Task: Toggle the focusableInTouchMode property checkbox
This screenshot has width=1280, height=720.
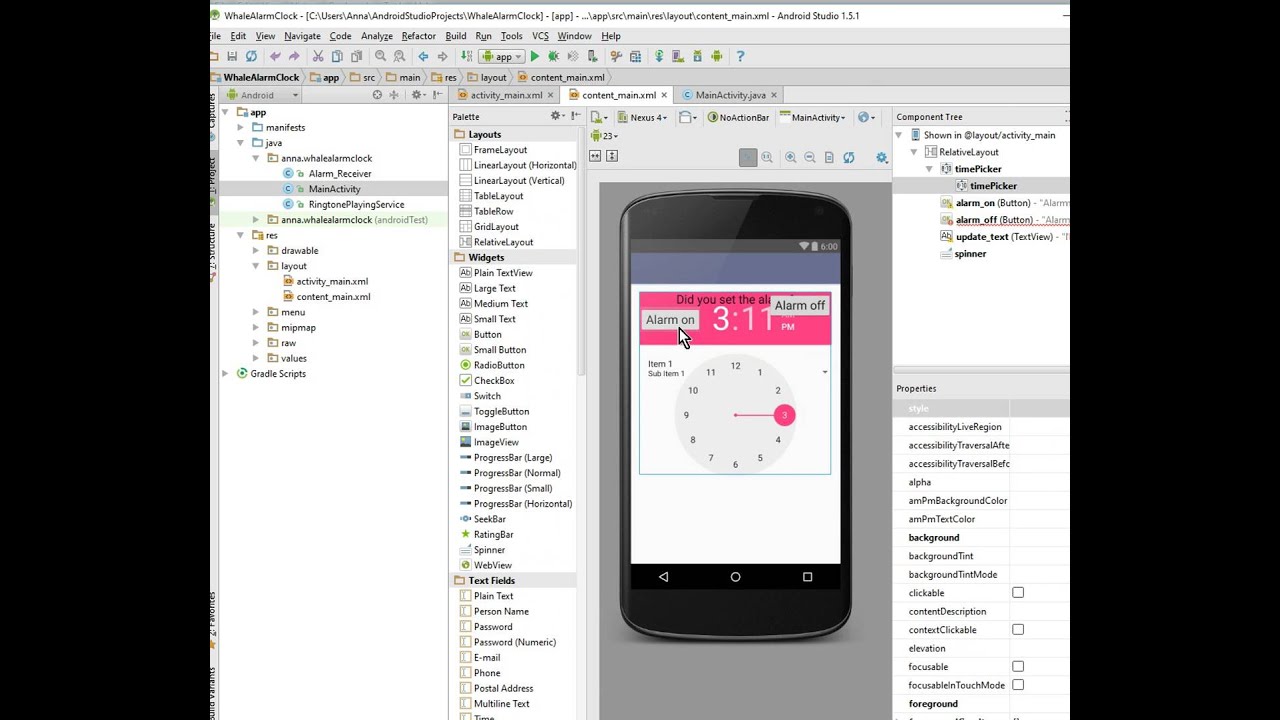Action: [x=1018, y=685]
